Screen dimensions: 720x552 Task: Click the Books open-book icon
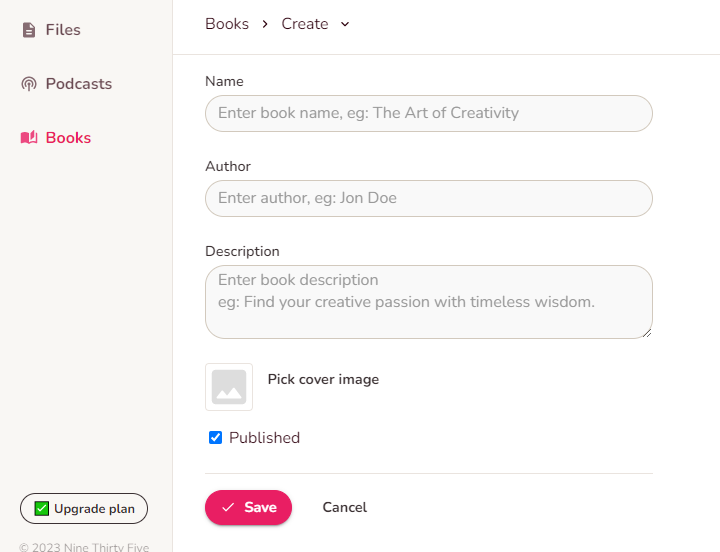(29, 138)
